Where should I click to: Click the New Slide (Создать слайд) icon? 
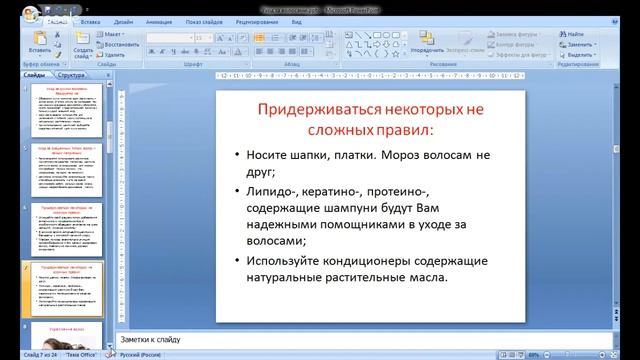click(82, 38)
